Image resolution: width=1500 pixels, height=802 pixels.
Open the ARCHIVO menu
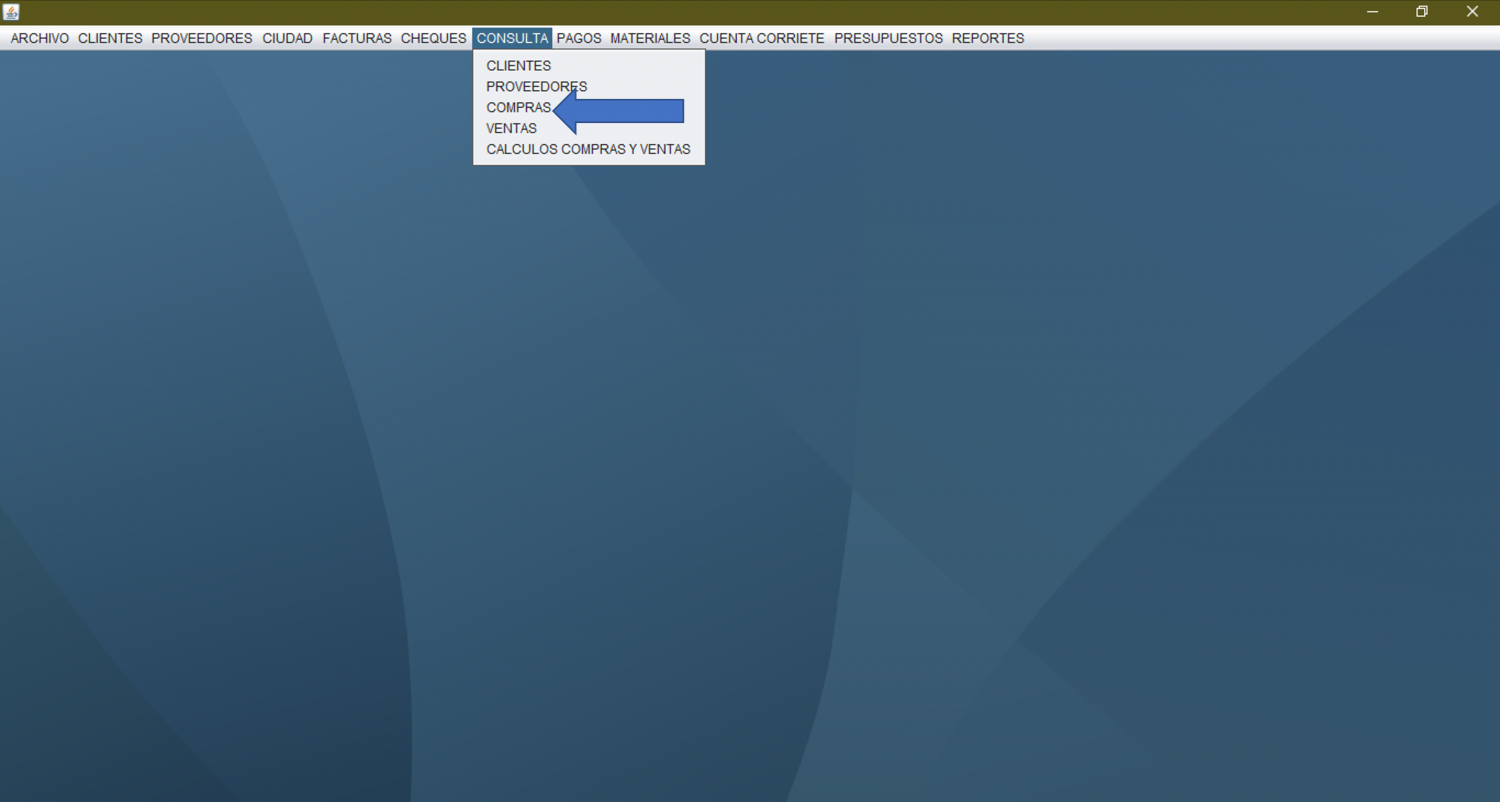[x=40, y=38]
